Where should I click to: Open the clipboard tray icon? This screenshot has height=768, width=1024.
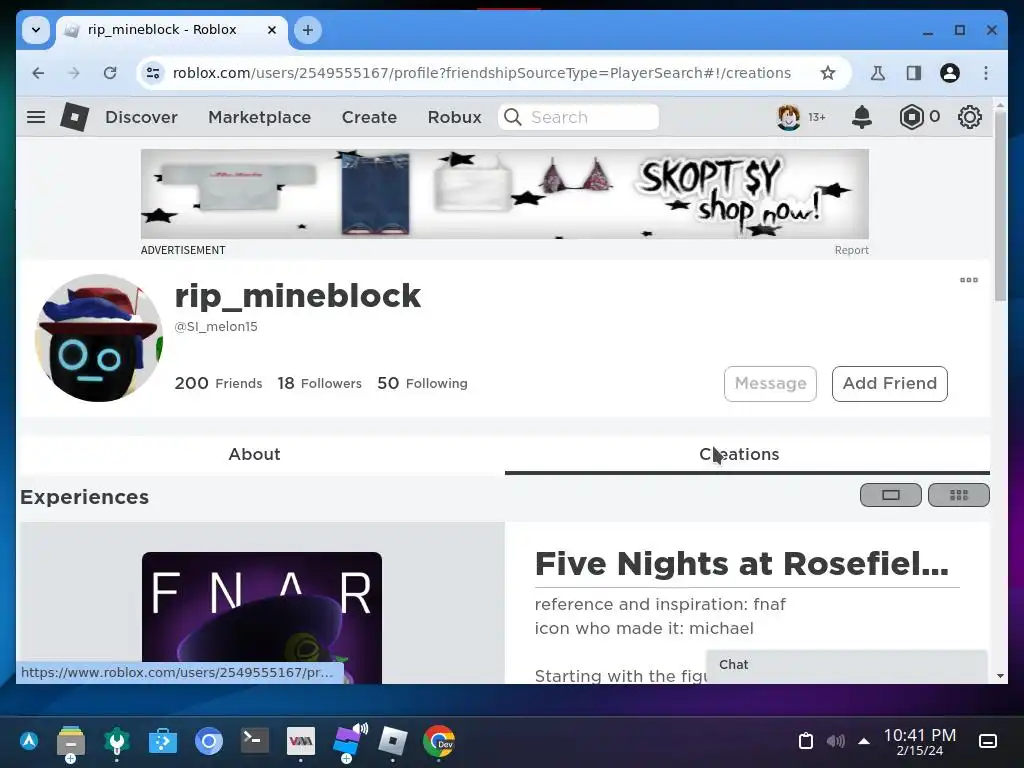tap(806, 741)
